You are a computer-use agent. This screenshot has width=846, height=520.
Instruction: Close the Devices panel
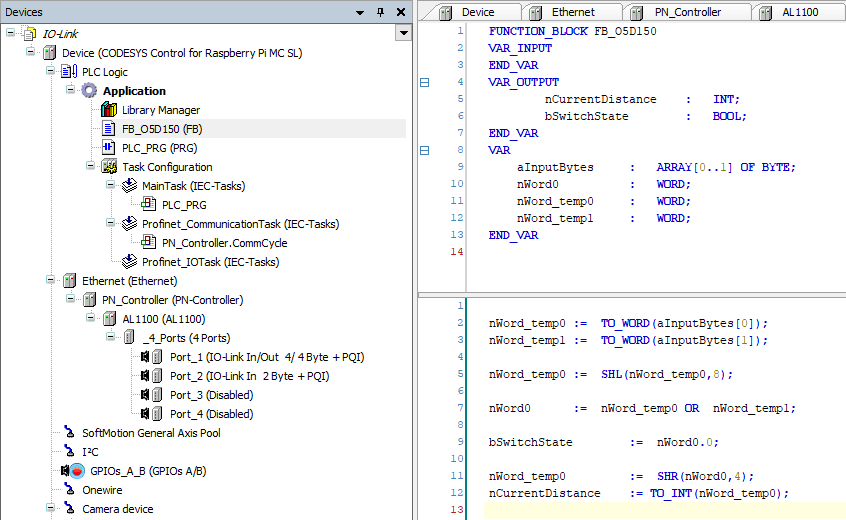point(400,12)
